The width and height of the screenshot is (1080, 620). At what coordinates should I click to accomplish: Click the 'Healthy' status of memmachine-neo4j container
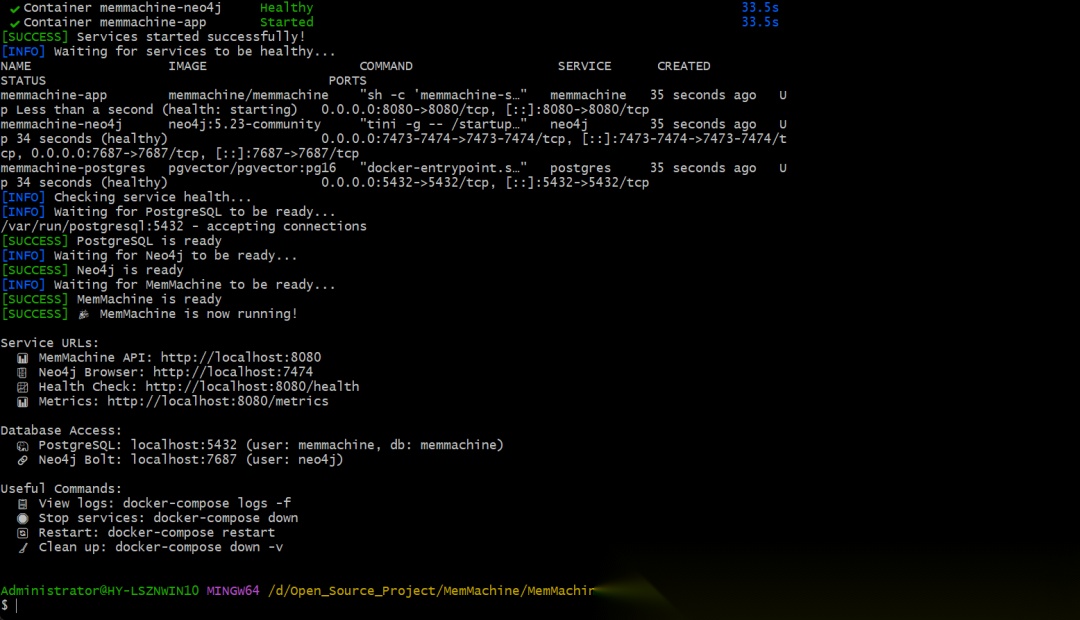point(287,8)
